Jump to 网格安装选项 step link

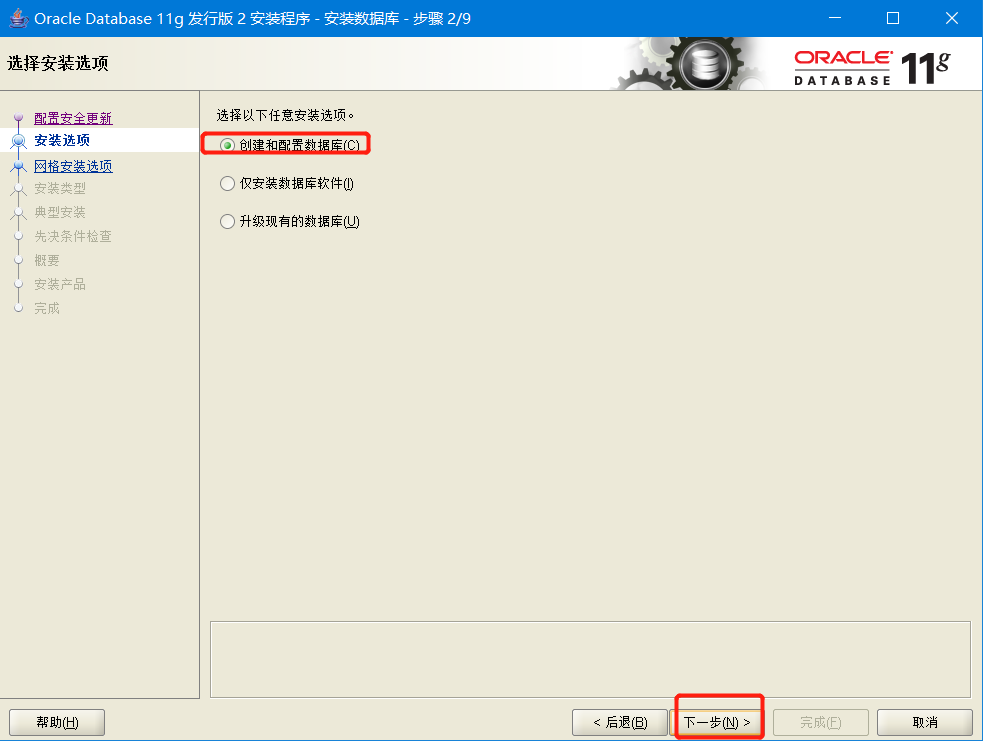[73, 166]
